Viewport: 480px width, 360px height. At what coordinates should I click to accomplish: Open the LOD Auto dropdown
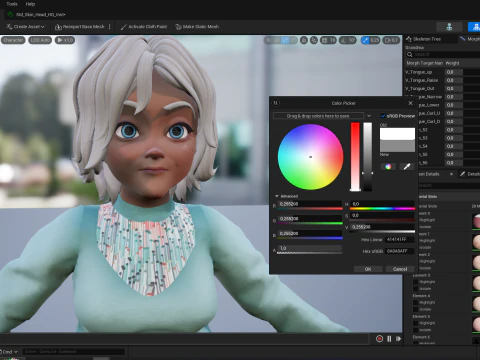40,40
